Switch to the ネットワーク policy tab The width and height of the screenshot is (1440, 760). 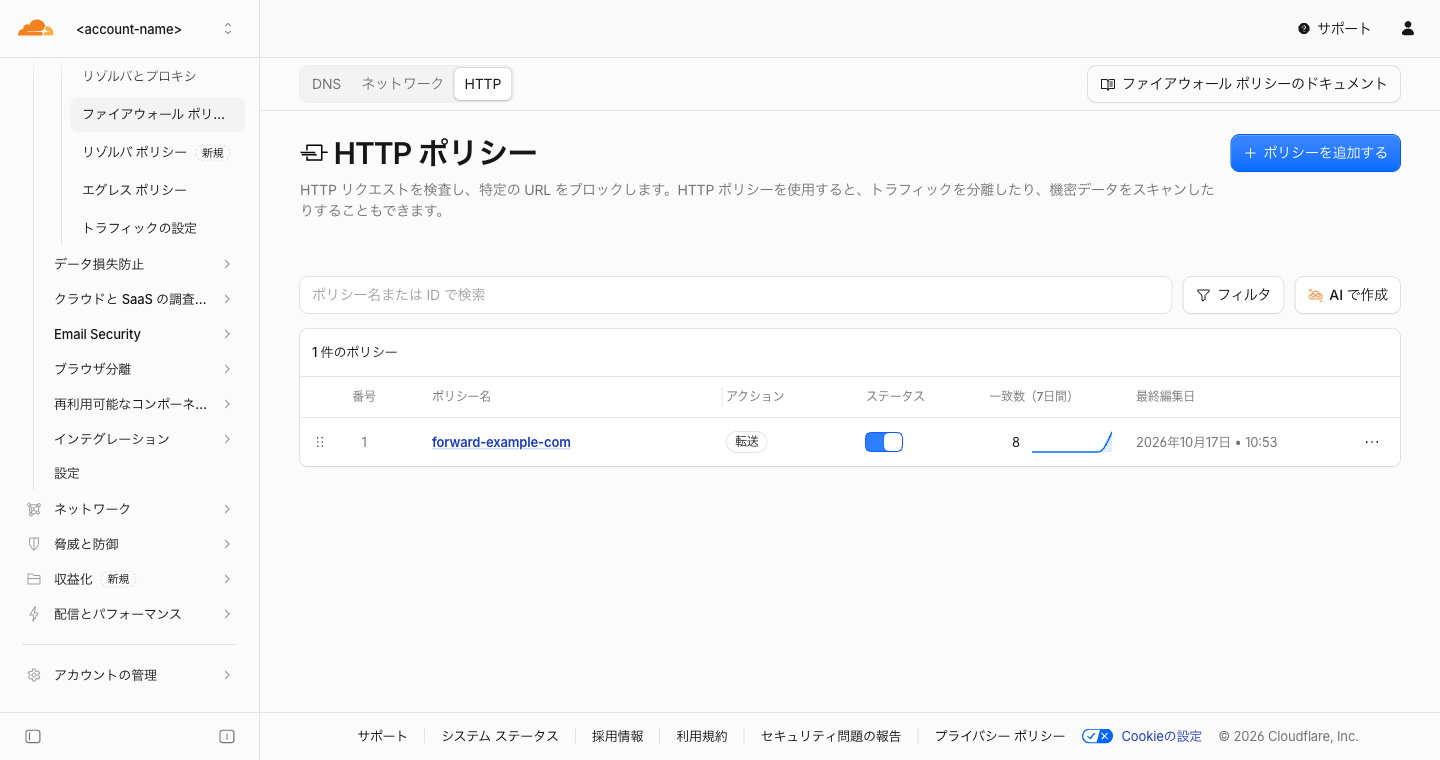click(x=402, y=84)
